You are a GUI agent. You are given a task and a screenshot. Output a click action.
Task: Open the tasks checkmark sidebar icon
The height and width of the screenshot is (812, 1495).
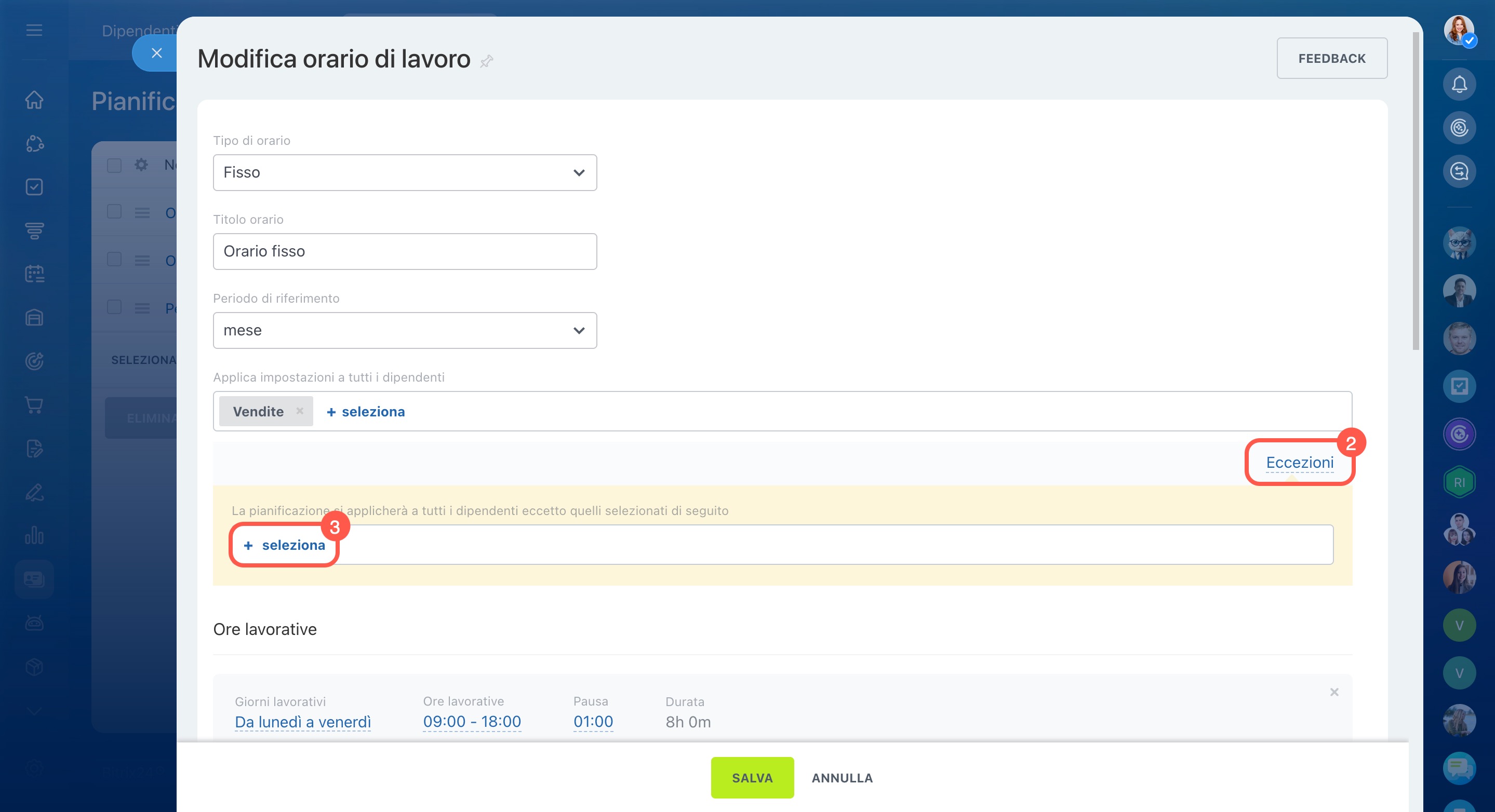coord(34,187)
